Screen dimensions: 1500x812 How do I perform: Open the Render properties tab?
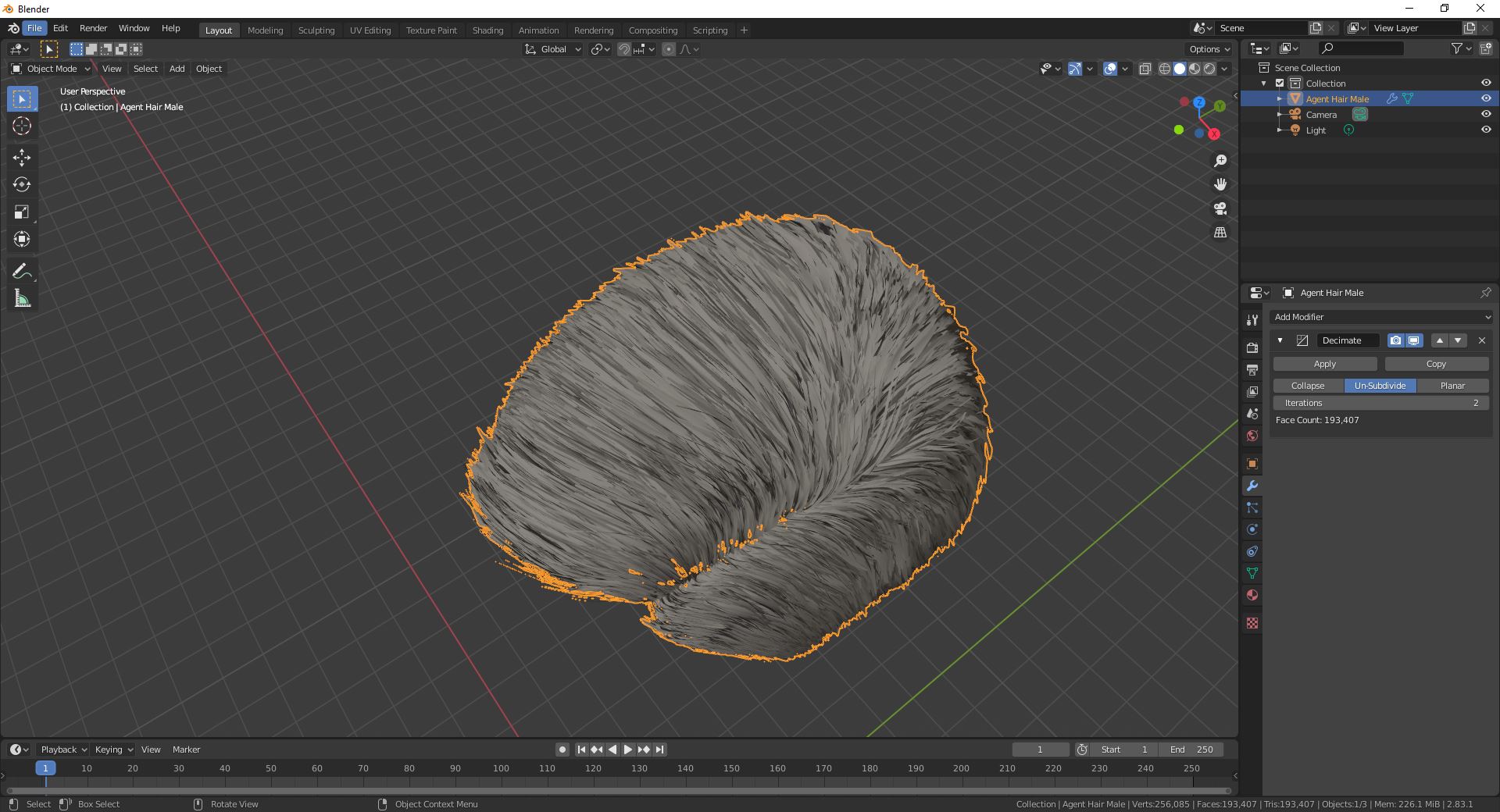(x=1252, y=347)
